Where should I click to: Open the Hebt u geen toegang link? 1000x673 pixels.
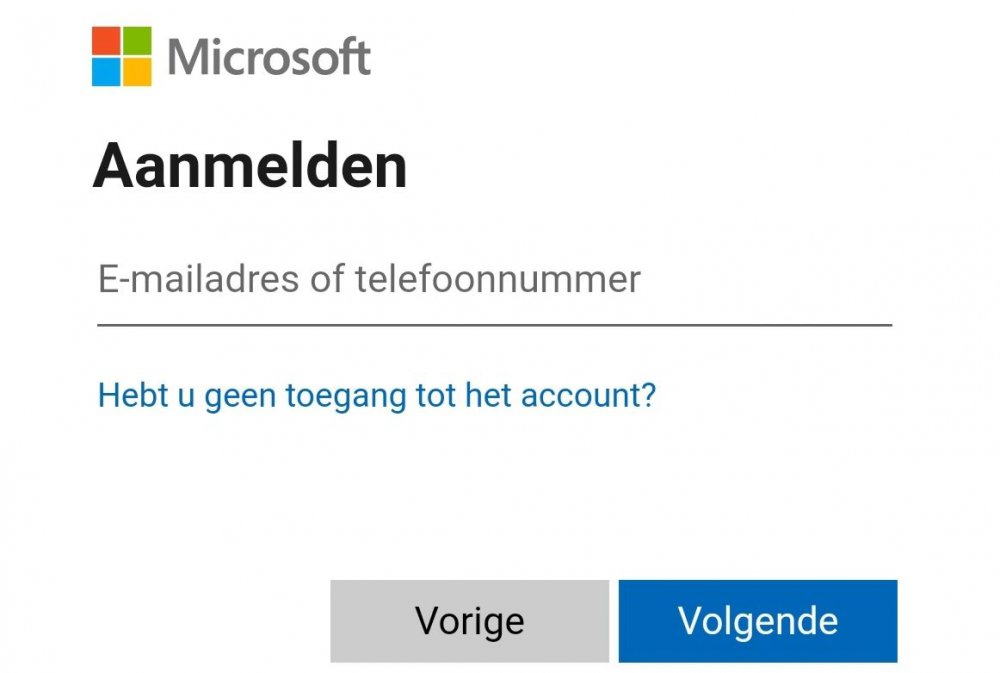click(x=377, y=396)
